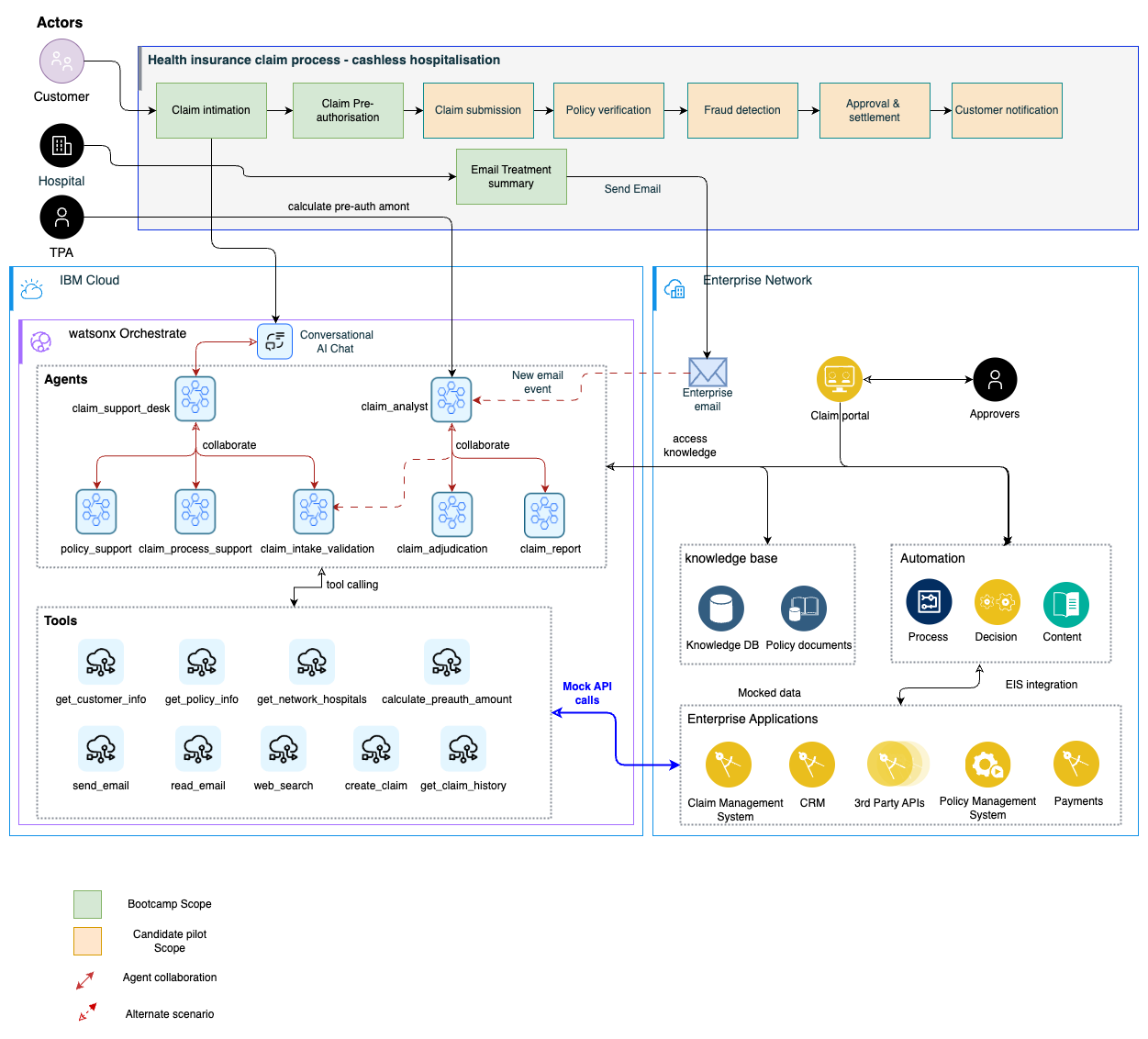Click the get_claim_history tool icon
Viewport: 1148px width, 1039px height.
[x=463, y=749]
